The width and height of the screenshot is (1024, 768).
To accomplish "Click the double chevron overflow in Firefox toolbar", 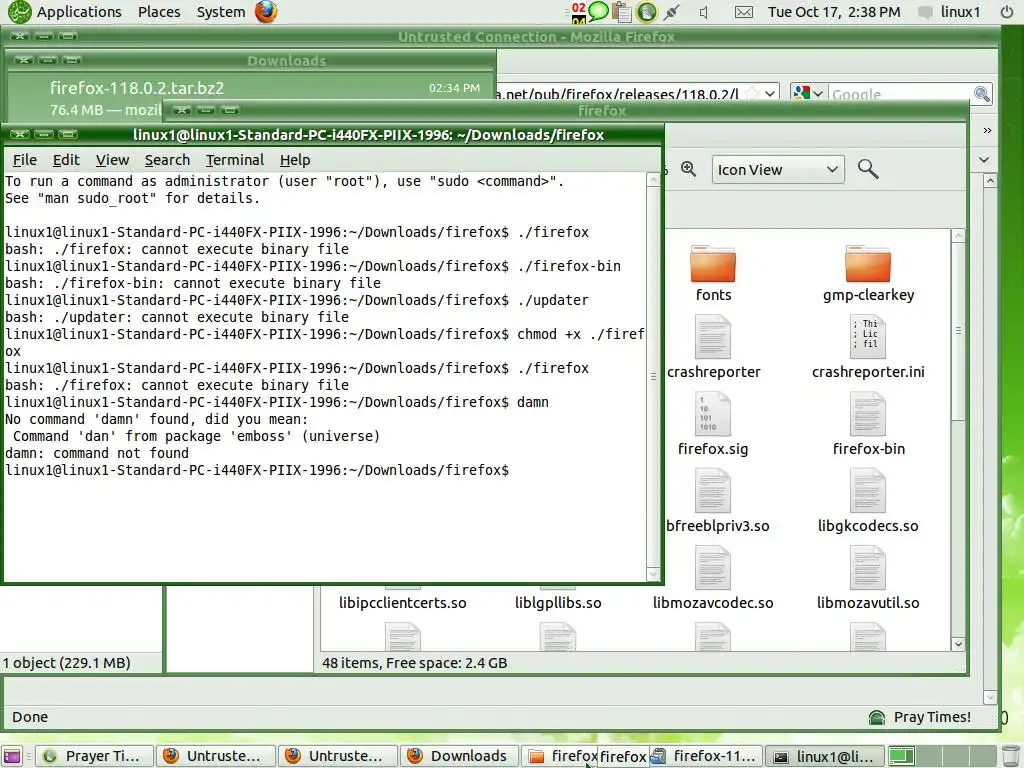I will coord(987,131).
